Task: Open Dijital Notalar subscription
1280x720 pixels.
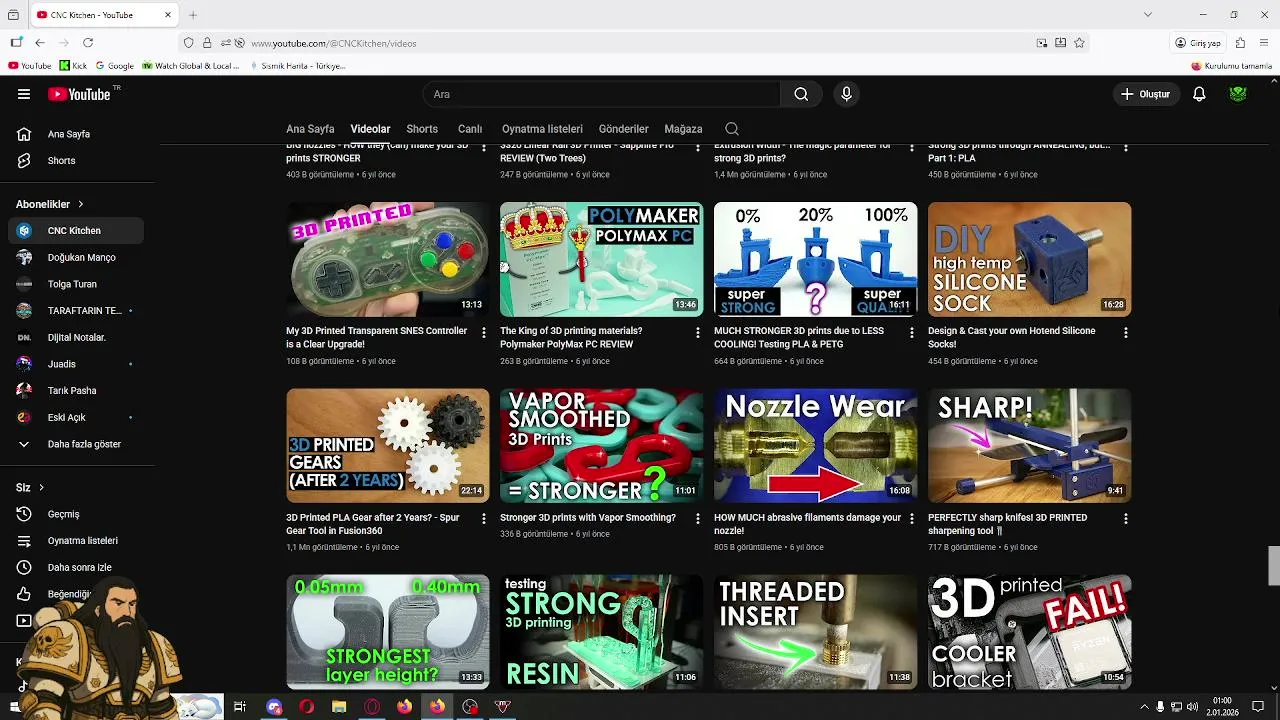Action: point(76,338)
